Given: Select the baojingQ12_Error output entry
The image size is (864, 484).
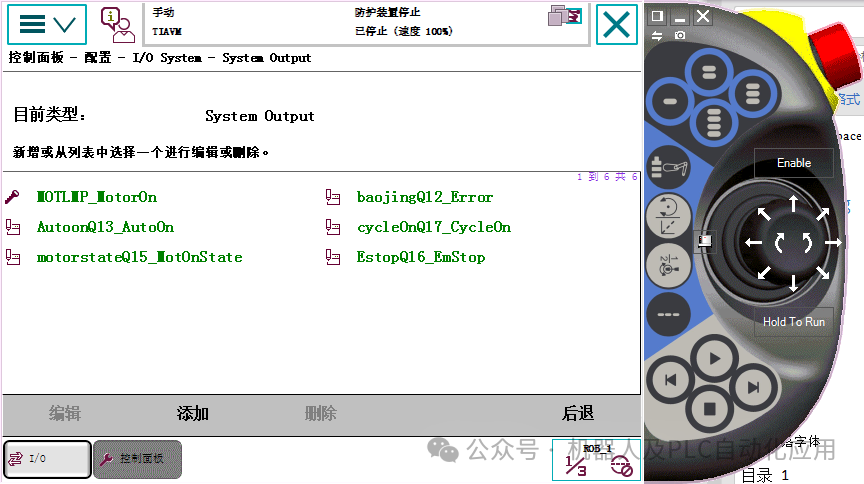Looking at the screenshot, I should 424,197.
